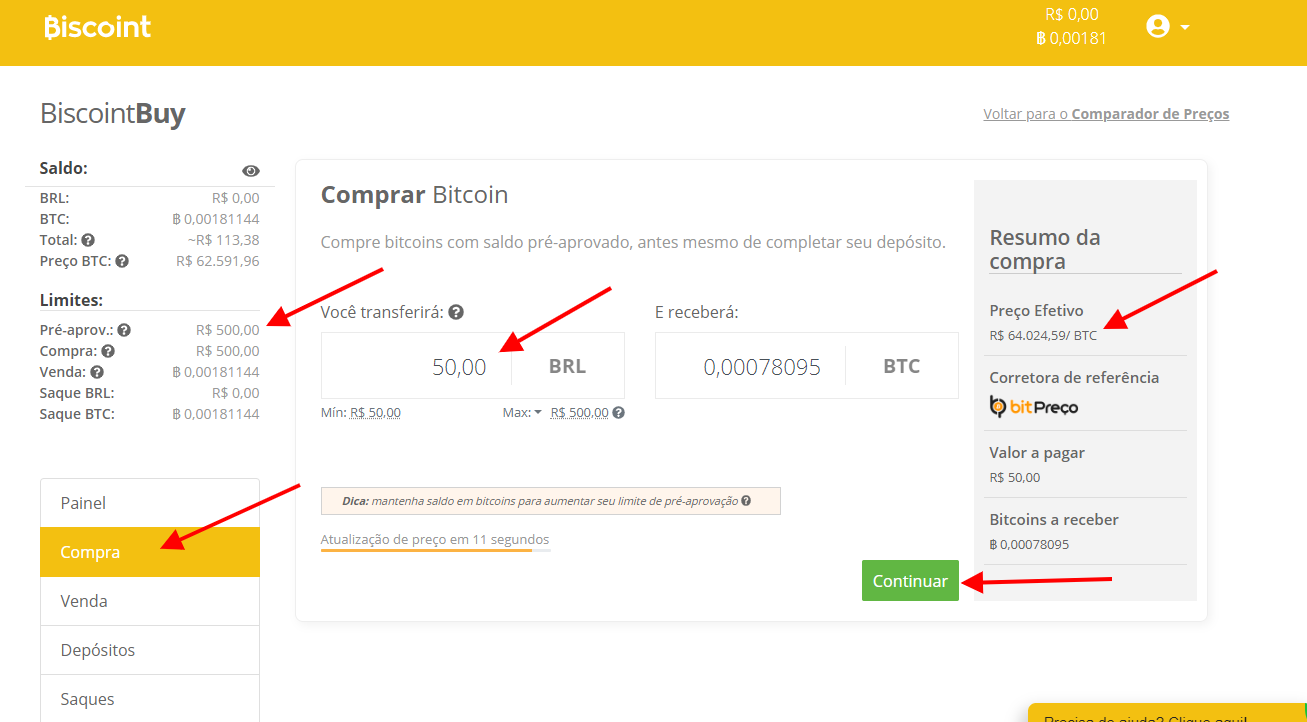The image size is (1307, 722).
Task: Open the help chat widget at bottom
Action: (1167, 713)
